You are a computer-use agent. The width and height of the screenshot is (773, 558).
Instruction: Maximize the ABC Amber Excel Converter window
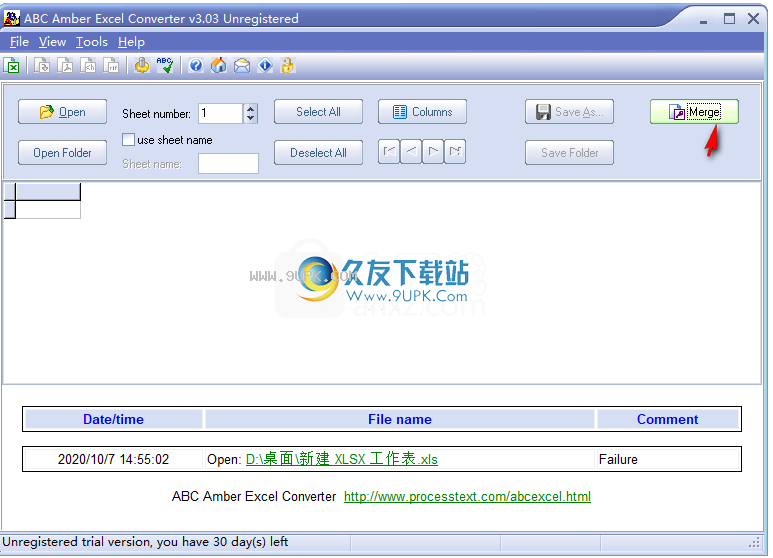point(729,19)
